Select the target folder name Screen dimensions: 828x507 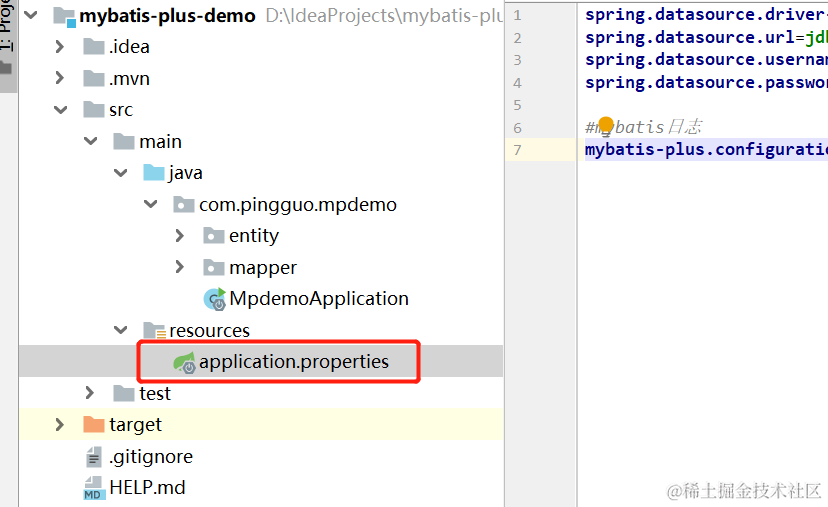pyautogui.click(x=135, y=425)
